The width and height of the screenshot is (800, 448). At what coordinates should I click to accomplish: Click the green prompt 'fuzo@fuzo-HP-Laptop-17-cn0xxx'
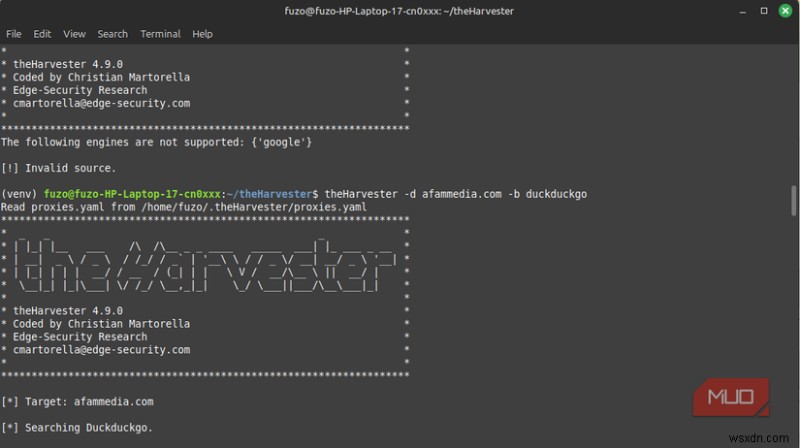pos(132,194)
